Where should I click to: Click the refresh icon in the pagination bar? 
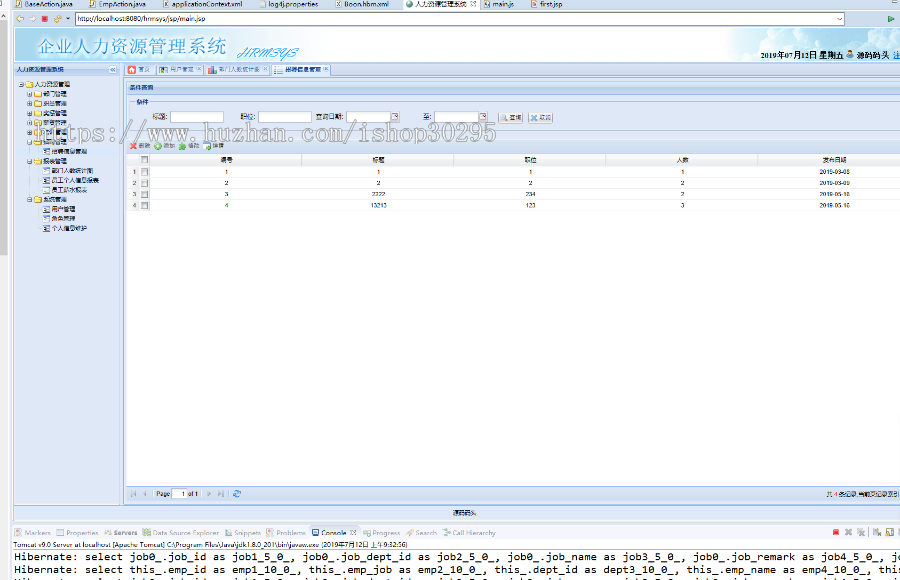pyautogui.click(x=238, y=493)
